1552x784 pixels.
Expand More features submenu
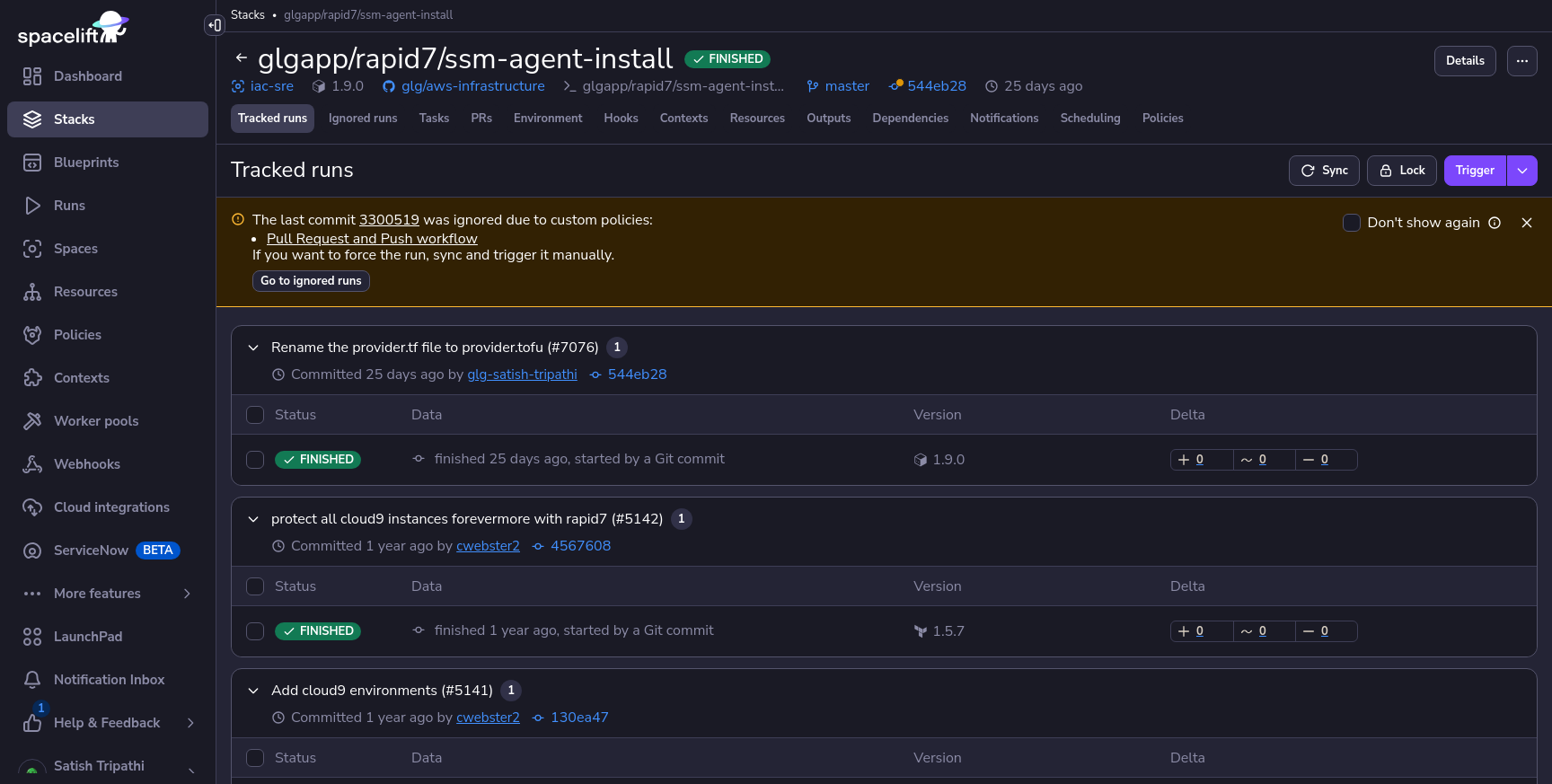[187, 594]
